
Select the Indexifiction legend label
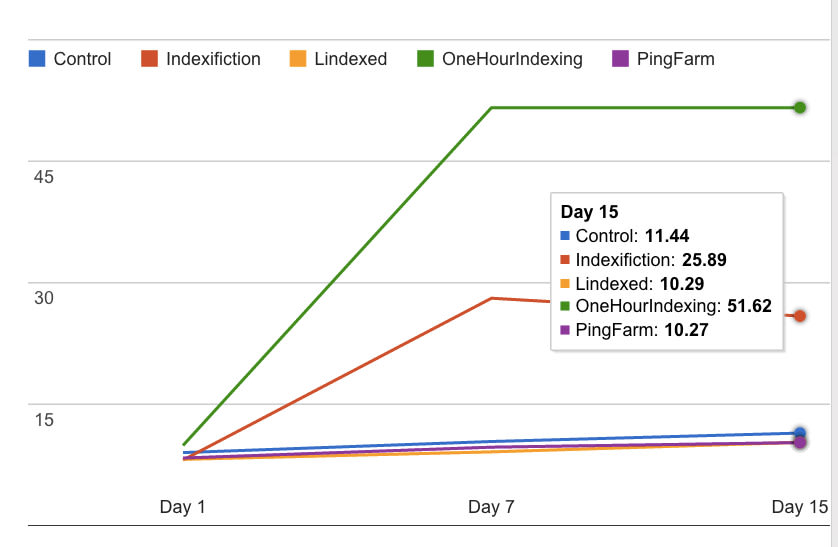tap(213, 59)
